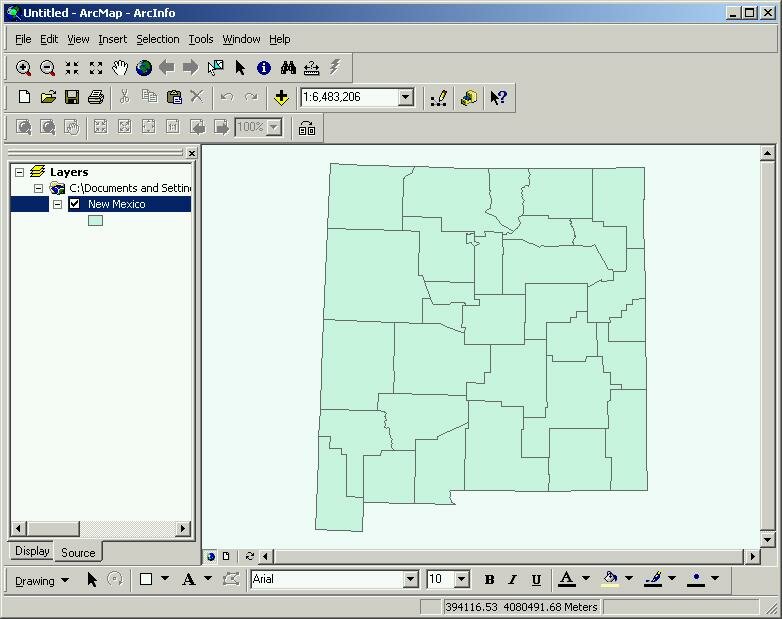Image resolution: width=782 pixels, height=619 pixels.
Task: Select the drawing toolbar pointer
Action: (x=92, y=580)
